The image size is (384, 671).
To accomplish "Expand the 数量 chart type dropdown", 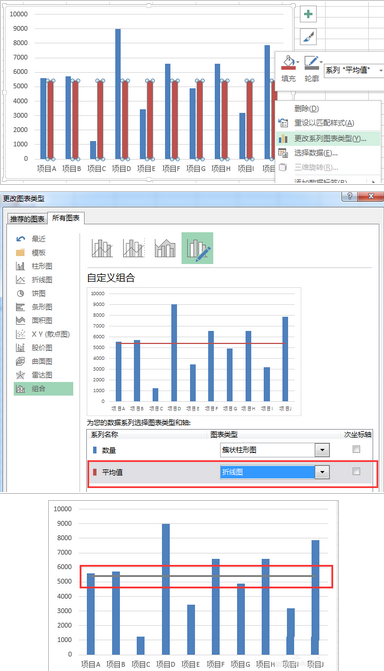I will click(x=322, y=450).
